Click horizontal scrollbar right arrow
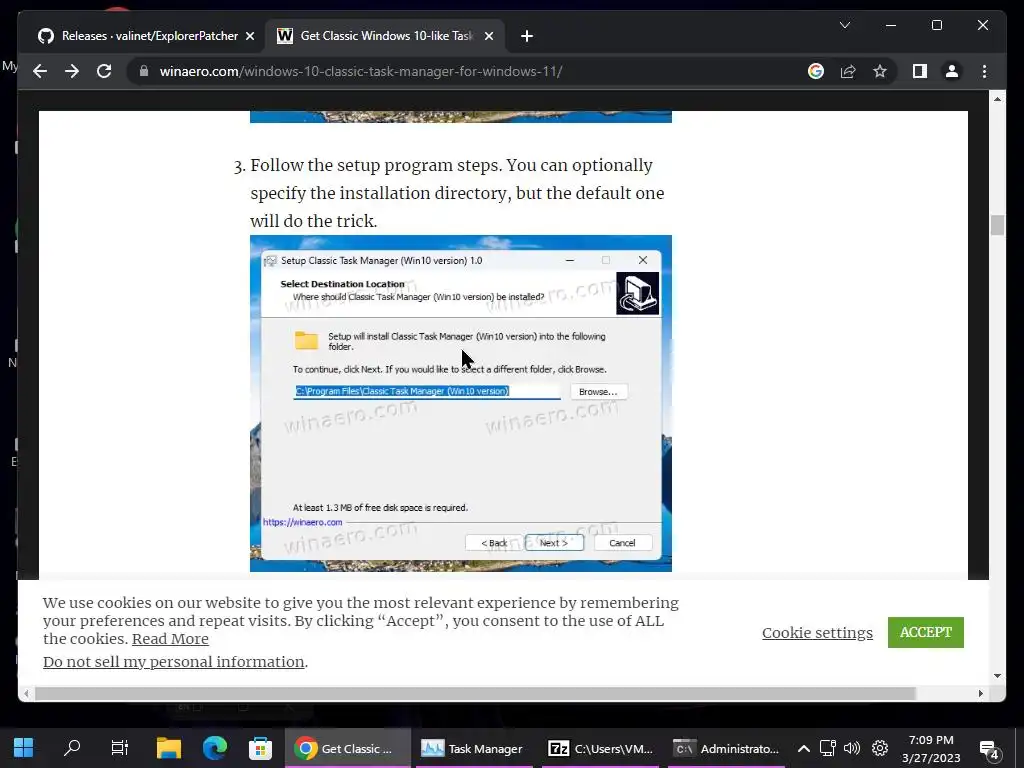 pyautogui.click(x=980, y=693)
